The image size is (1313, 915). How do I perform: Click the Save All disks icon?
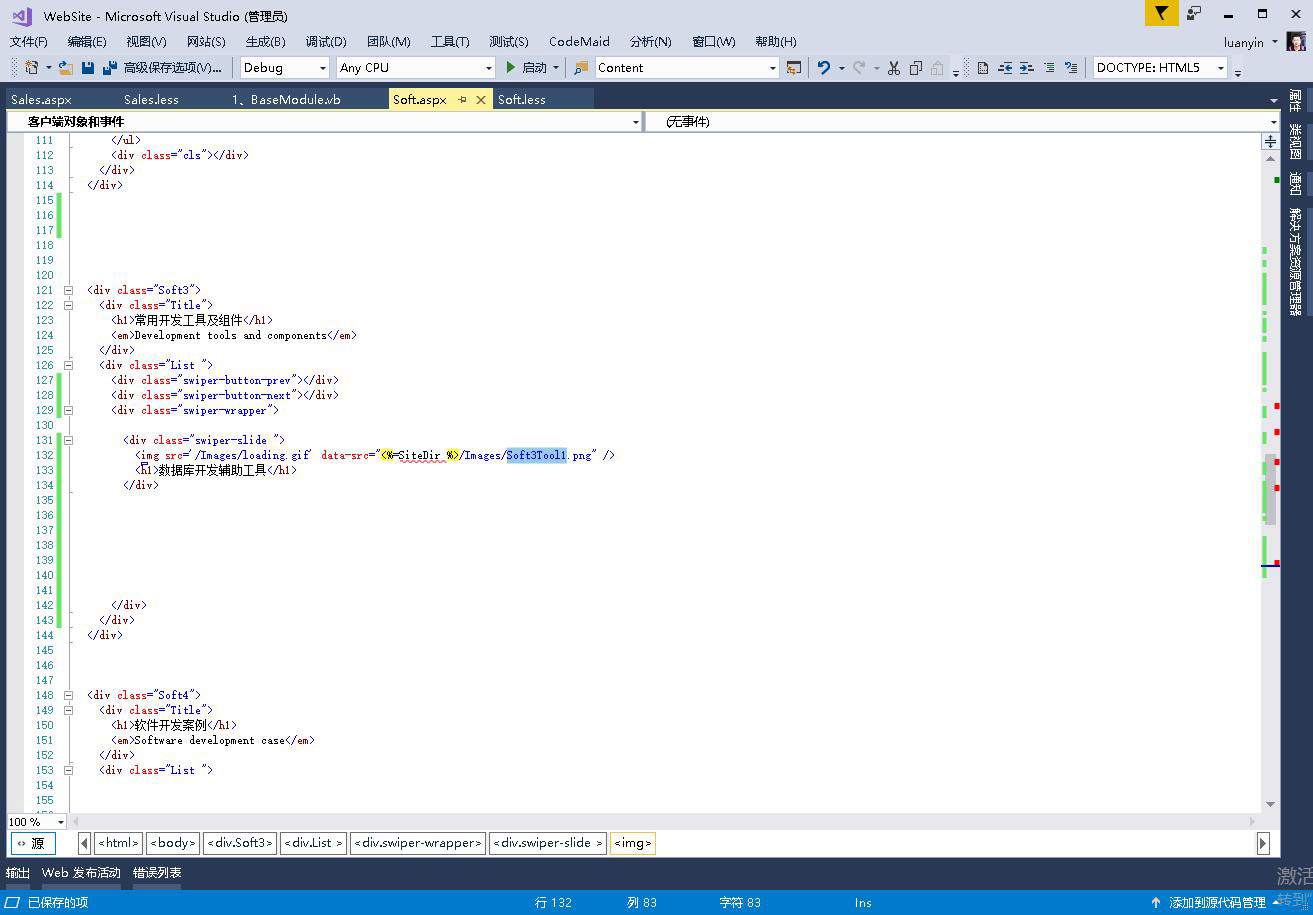point(106,68)
